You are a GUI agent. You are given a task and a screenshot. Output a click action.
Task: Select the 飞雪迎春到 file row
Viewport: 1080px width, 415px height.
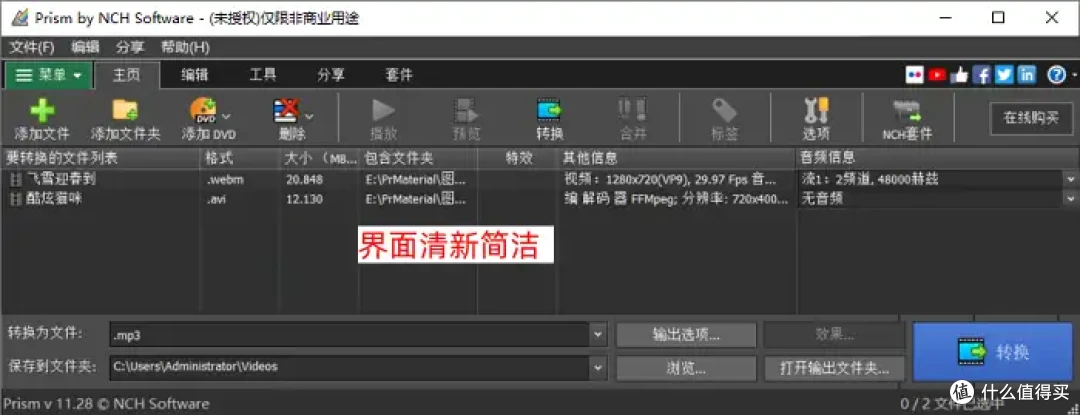coord(539,180)
